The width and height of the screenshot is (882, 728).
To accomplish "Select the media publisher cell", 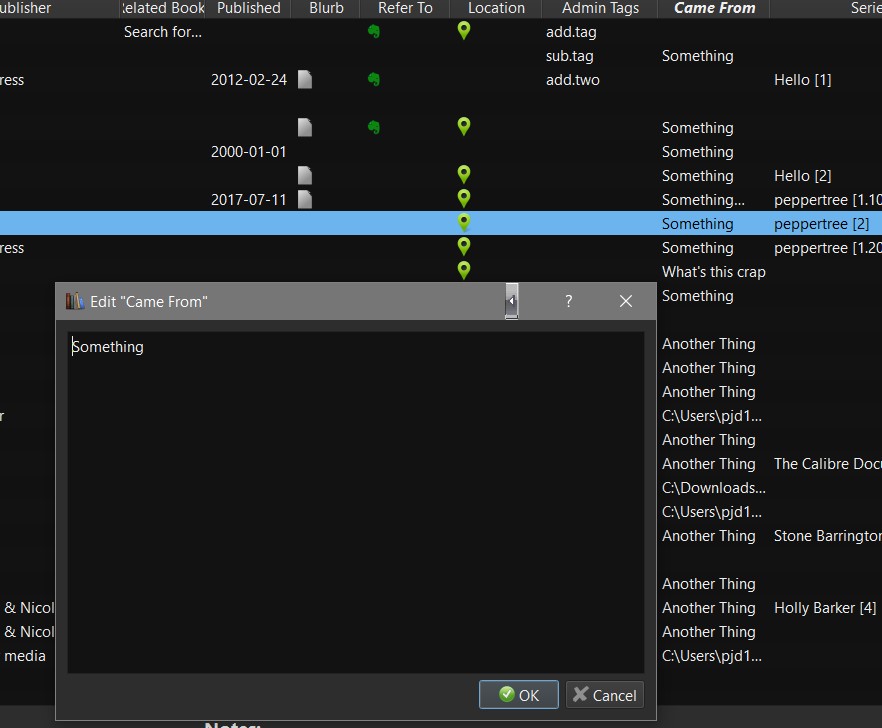I will [x=25, y=656].
